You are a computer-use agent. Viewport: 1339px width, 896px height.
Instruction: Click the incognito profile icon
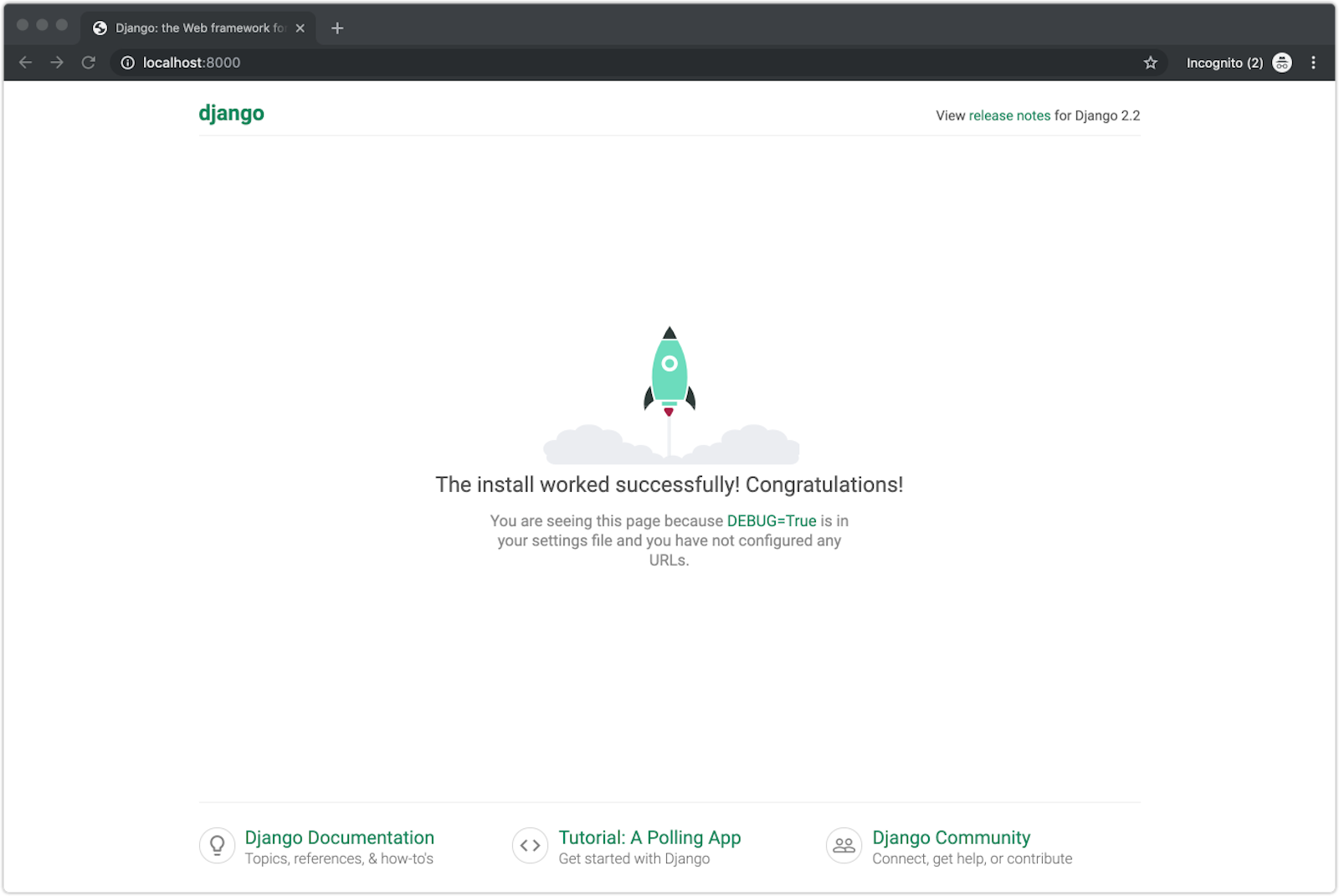coord(1281,62)
